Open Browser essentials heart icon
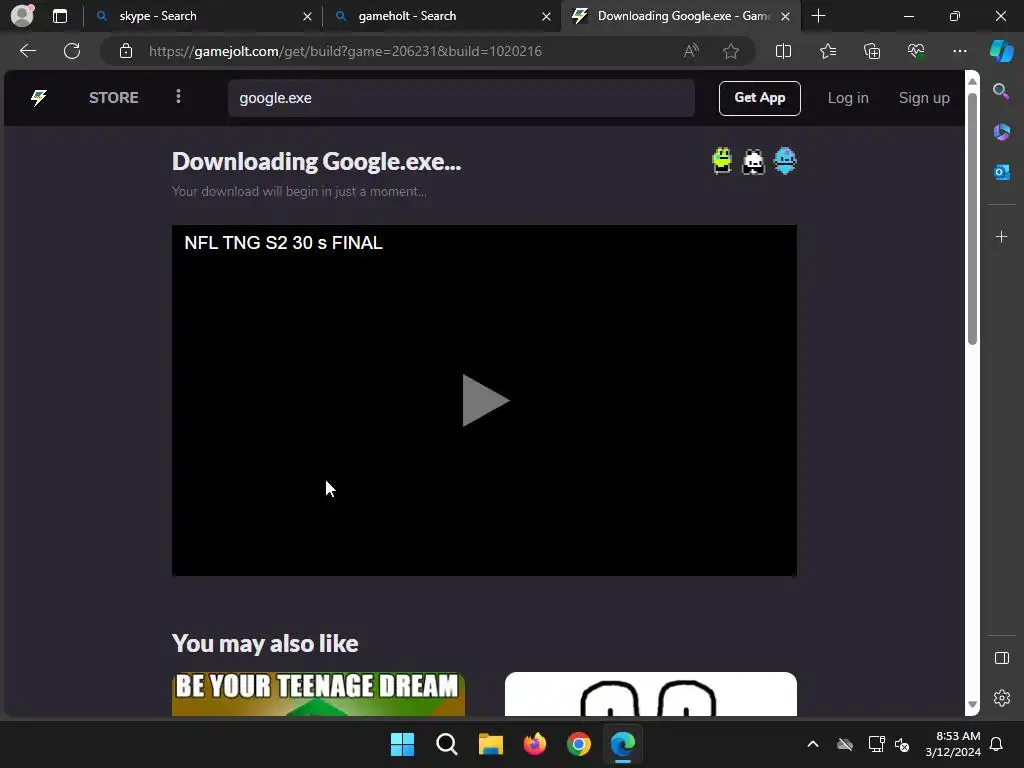Viewport: 1024px width, 768px height. (x=916, y=51)
